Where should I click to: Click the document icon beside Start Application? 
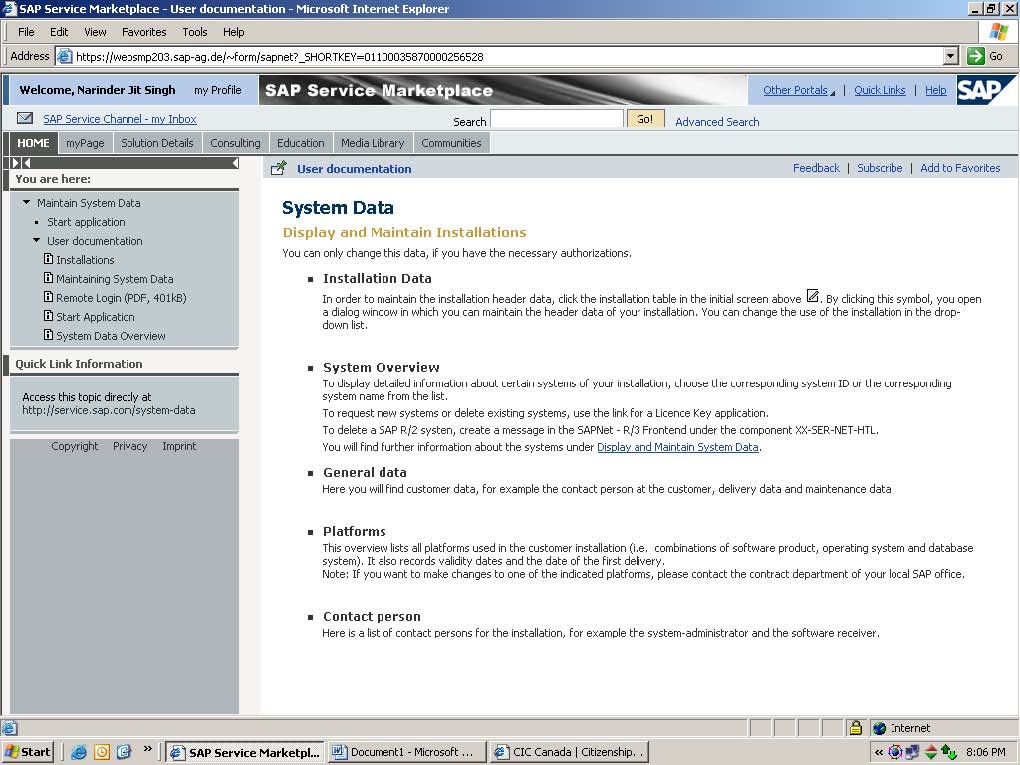48,315
